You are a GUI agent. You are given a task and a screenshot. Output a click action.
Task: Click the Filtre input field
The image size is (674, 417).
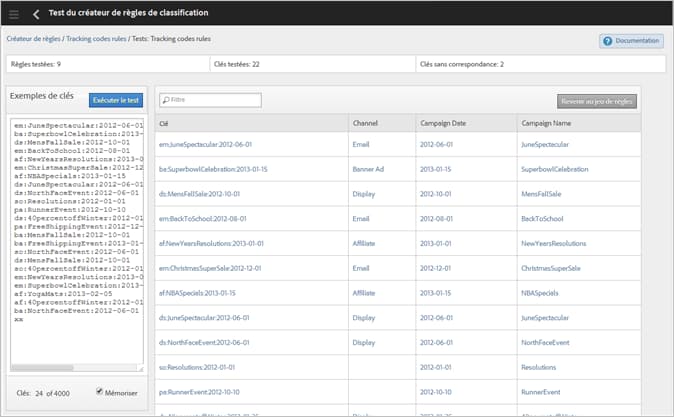[x=210, y=100]
